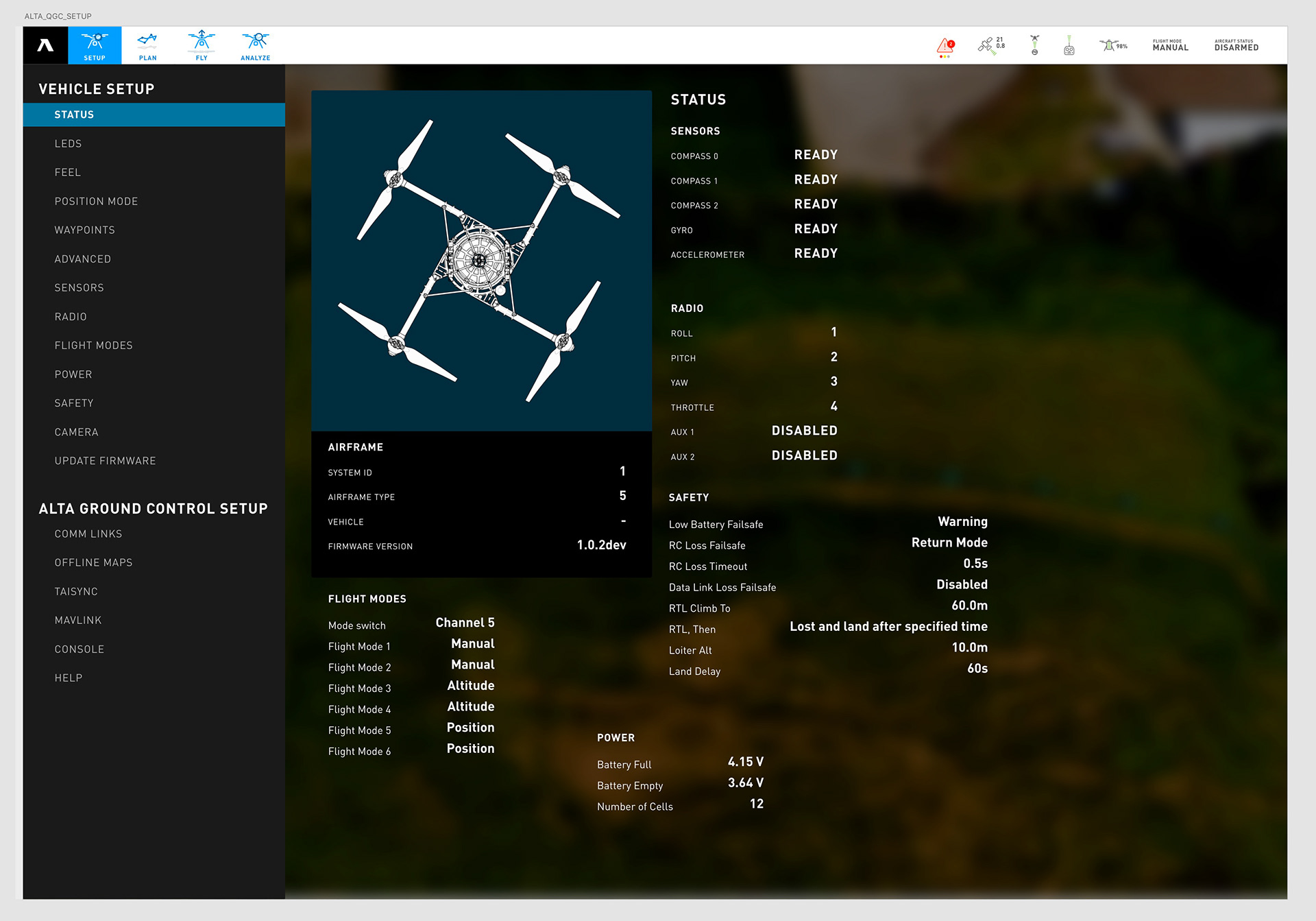Screen dimensions: 1316x921
Task: Click the POWER summary heading
Action: click(616, 738)
